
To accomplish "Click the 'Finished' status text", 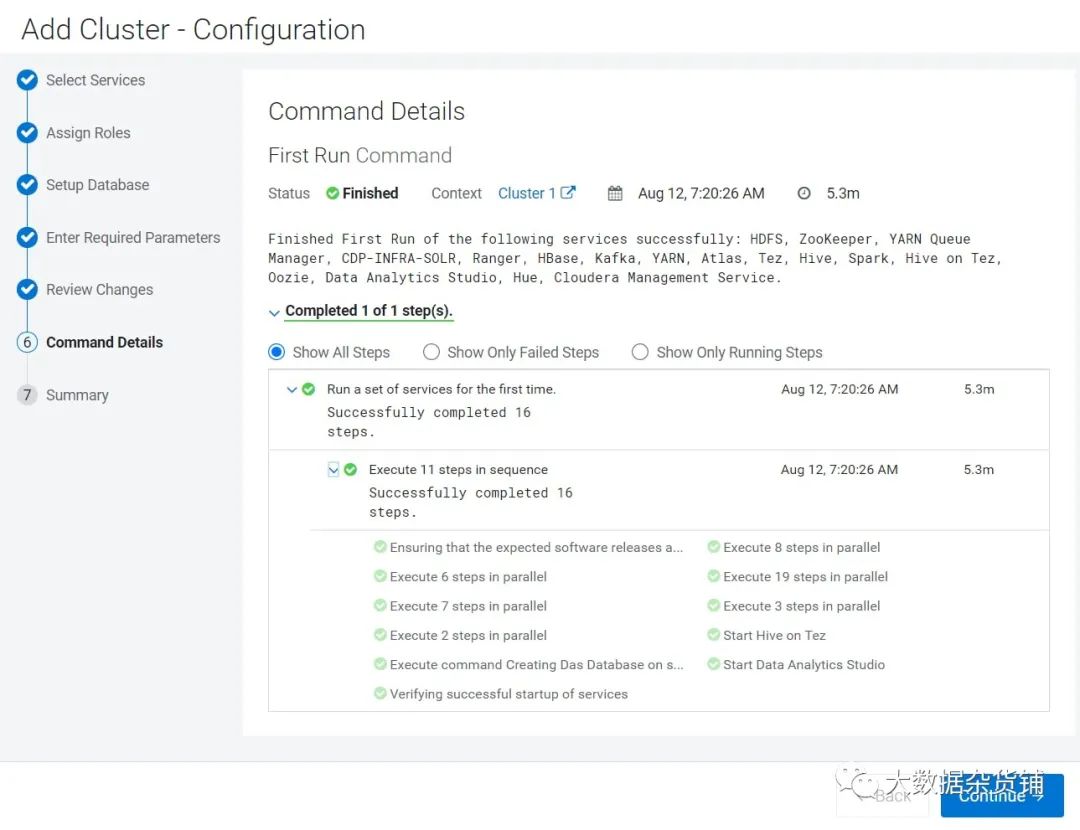I will point(371,194).
